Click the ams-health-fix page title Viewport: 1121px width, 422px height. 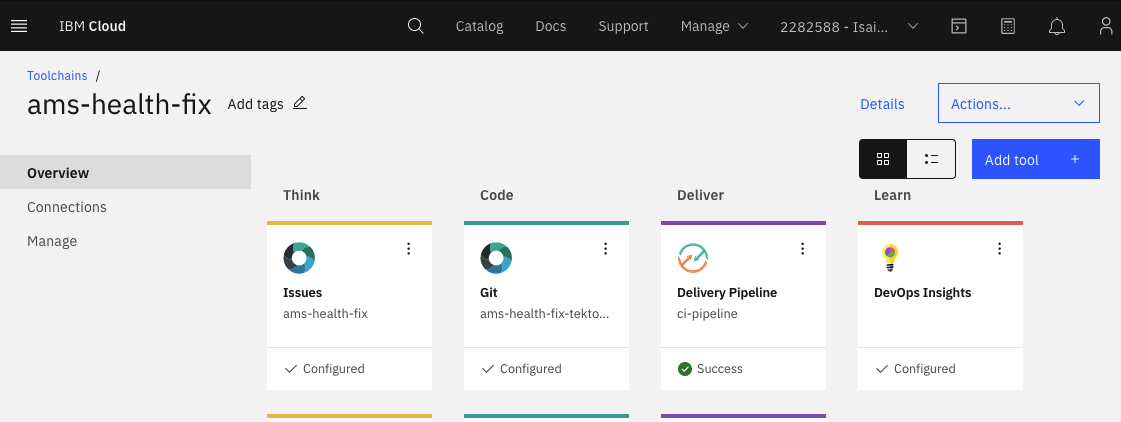click(x=119, y=105)
